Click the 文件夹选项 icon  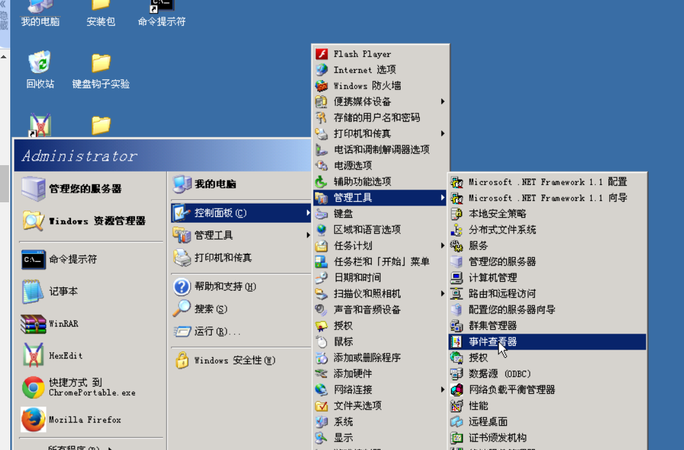pos(321,406)
